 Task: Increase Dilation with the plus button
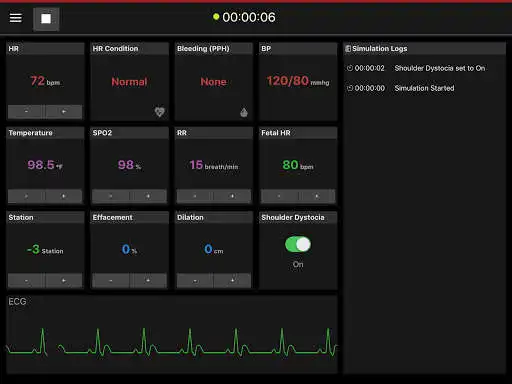coord(232,280)
